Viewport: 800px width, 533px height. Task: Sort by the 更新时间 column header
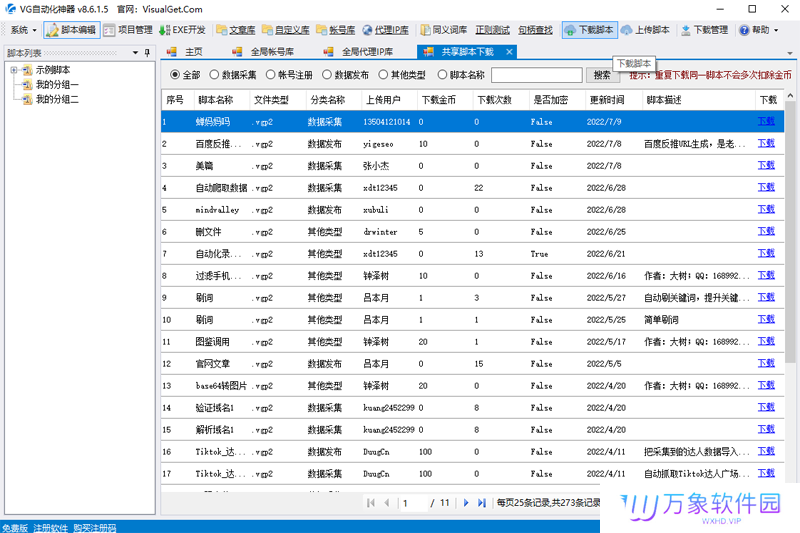click(x=613, y=100)
